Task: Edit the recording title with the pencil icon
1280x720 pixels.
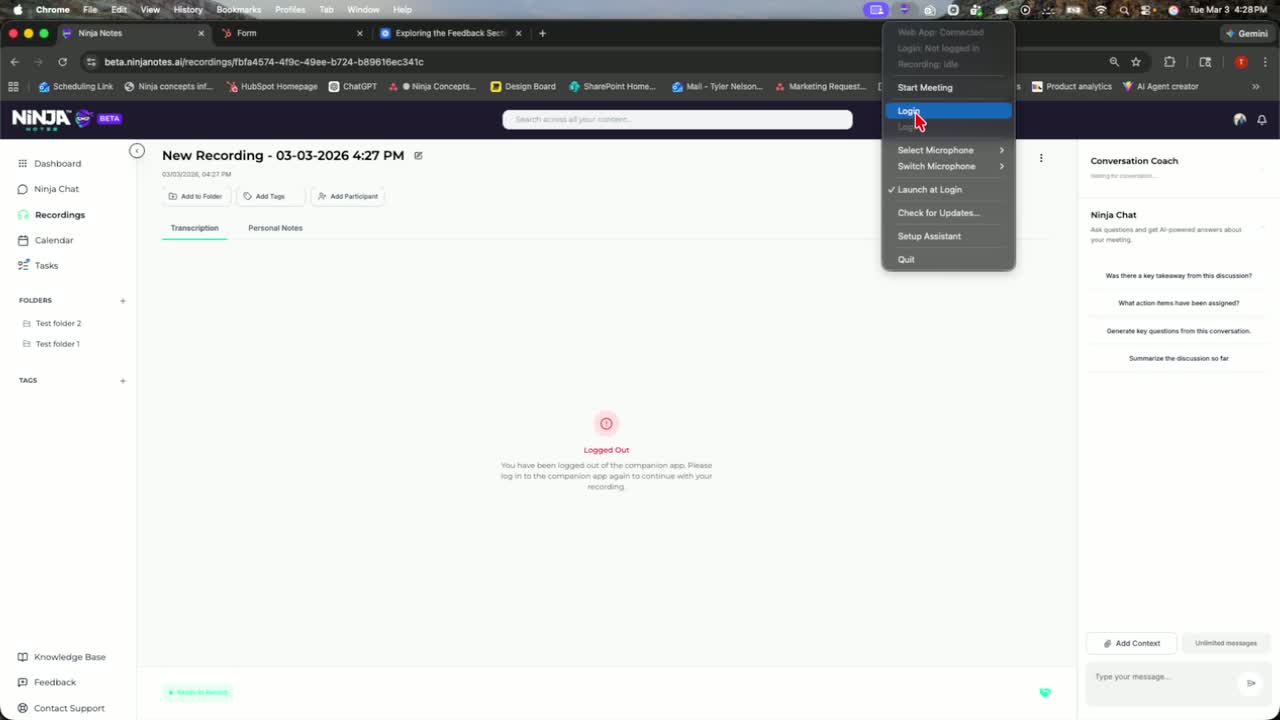Action: point(418,155)
